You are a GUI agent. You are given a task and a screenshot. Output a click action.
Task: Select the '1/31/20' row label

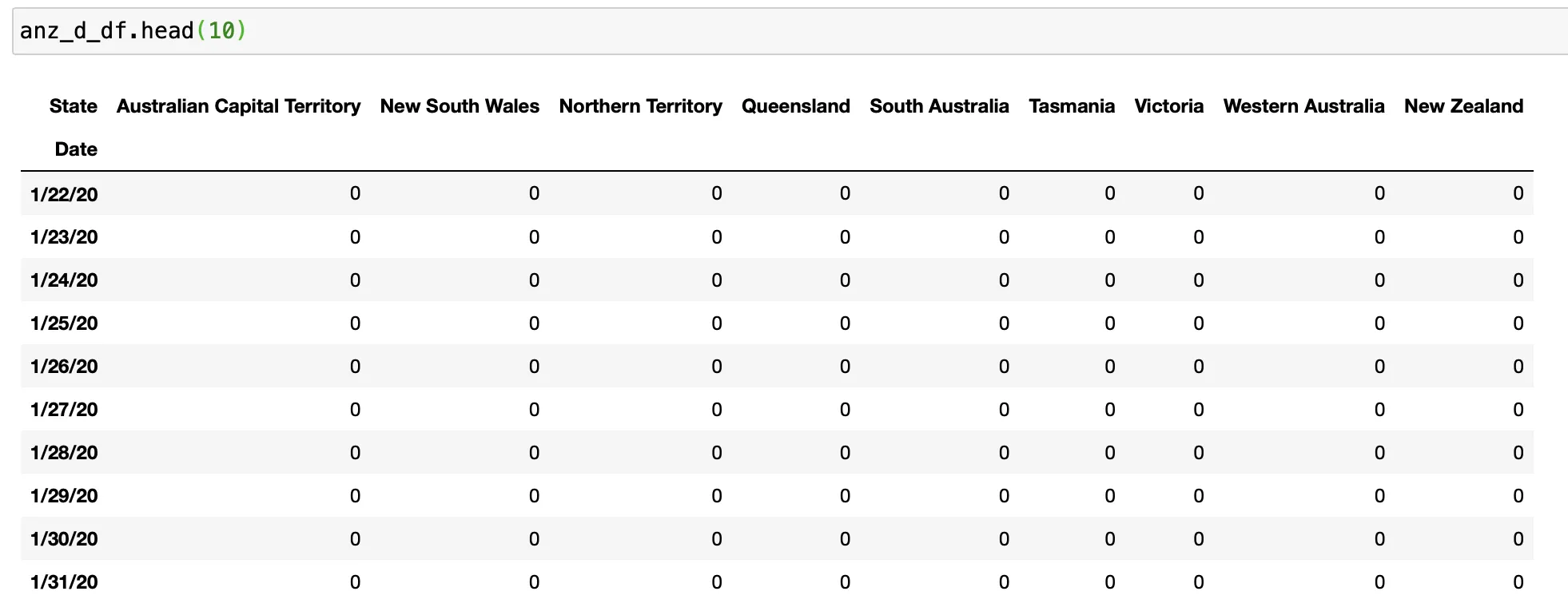(x=64, y=582)
